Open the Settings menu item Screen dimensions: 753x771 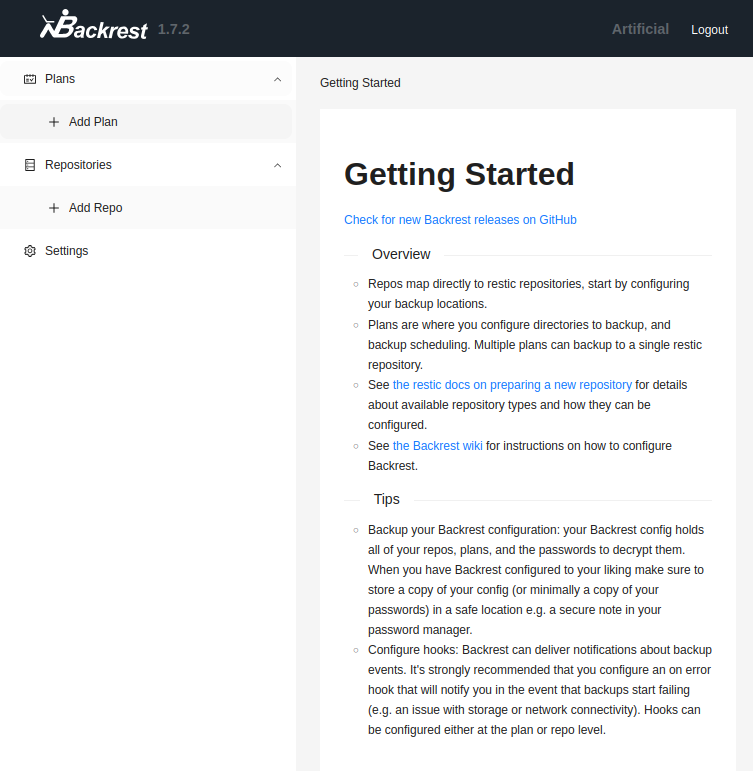click(x=66, y=251)
